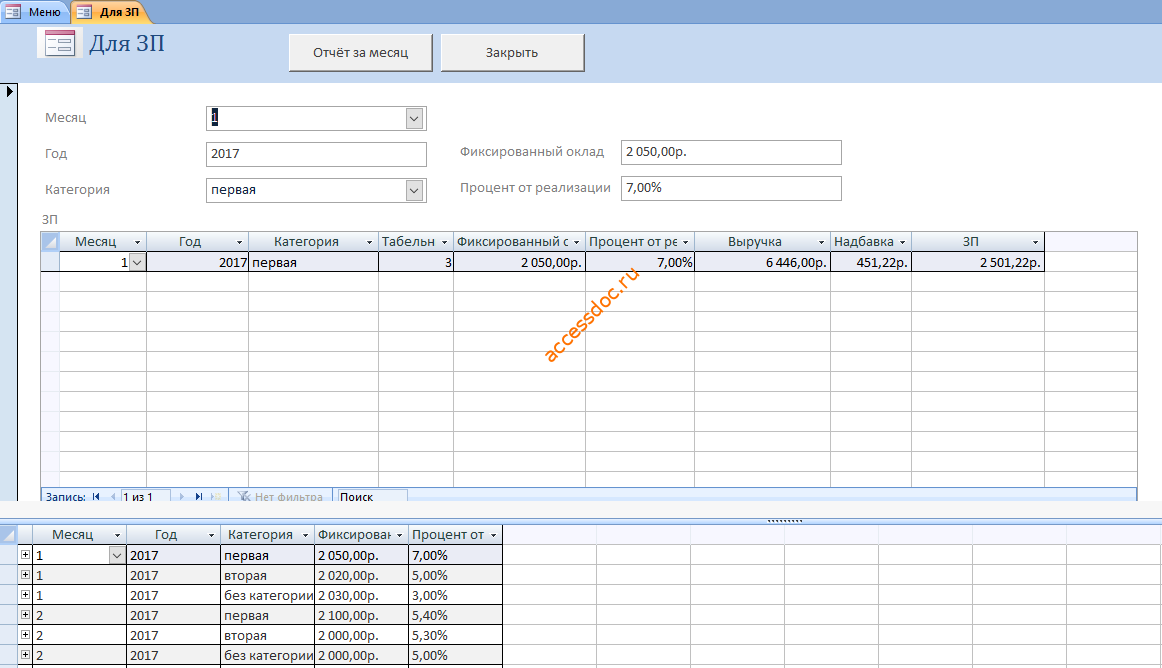The width and height of the screenshot is (1162, 668).
Task: Click the Фиксированный оклад input field
Action: (x=731, y=152)
